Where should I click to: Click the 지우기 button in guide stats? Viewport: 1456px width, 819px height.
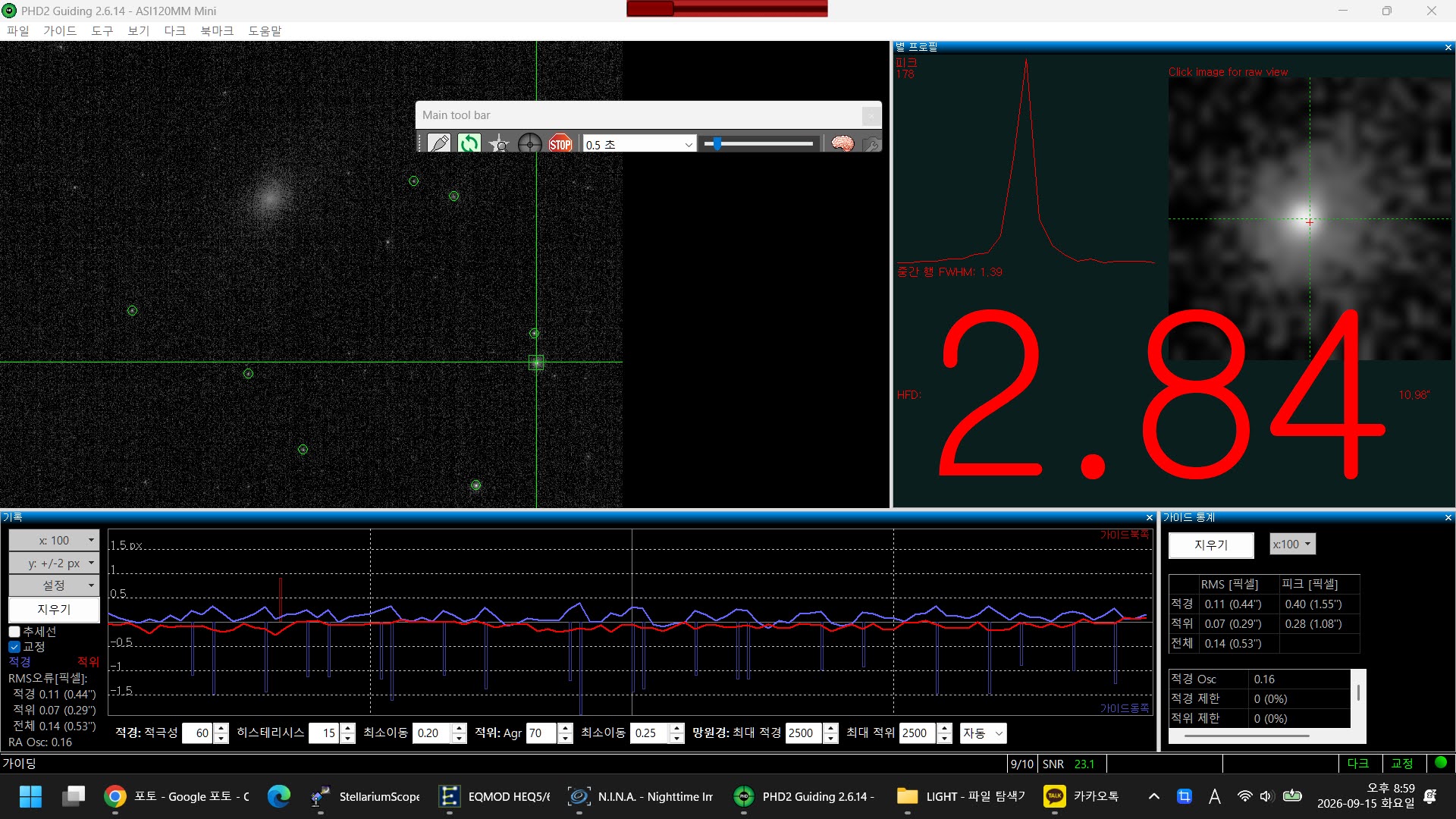[1211, 544]
